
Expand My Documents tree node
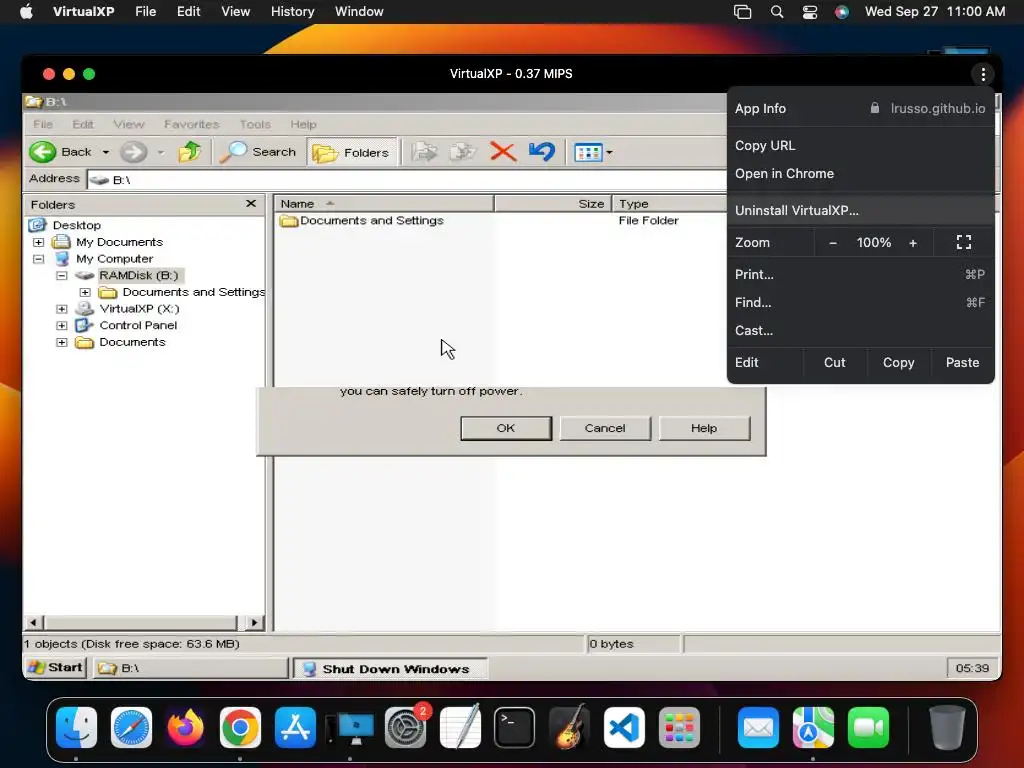point(39,242)
